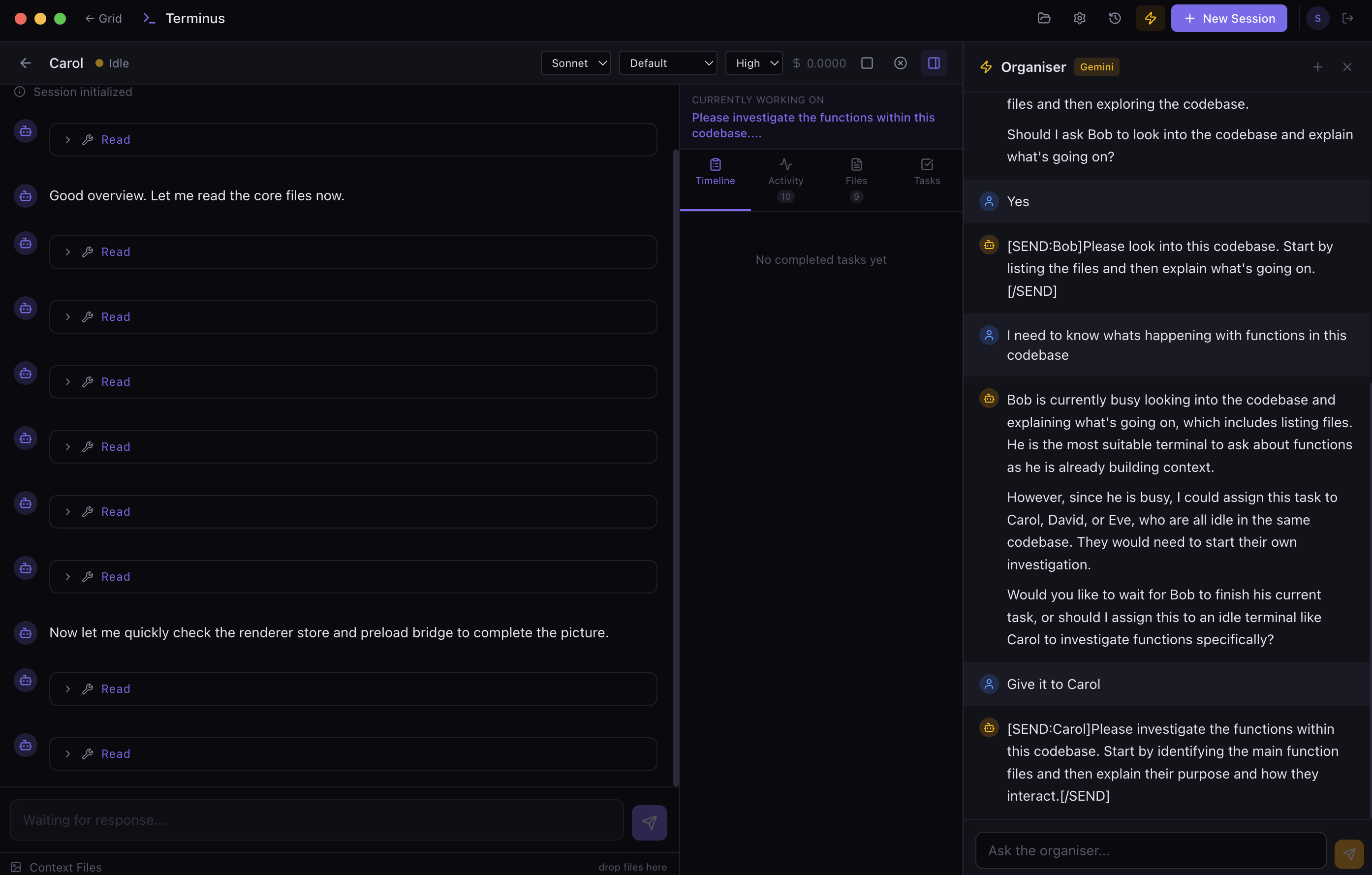Open the Sonnet model dropdown

(575, 62)
